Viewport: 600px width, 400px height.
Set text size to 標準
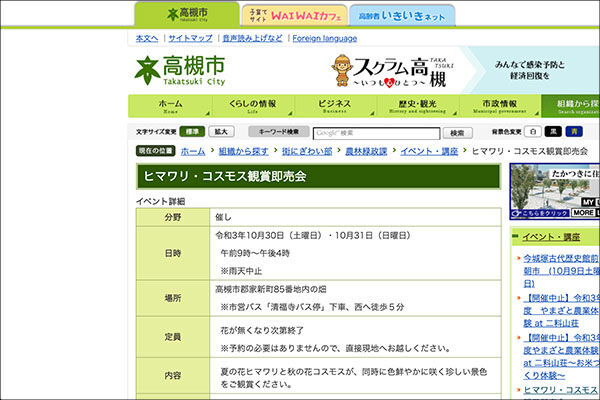coord(192,132)
